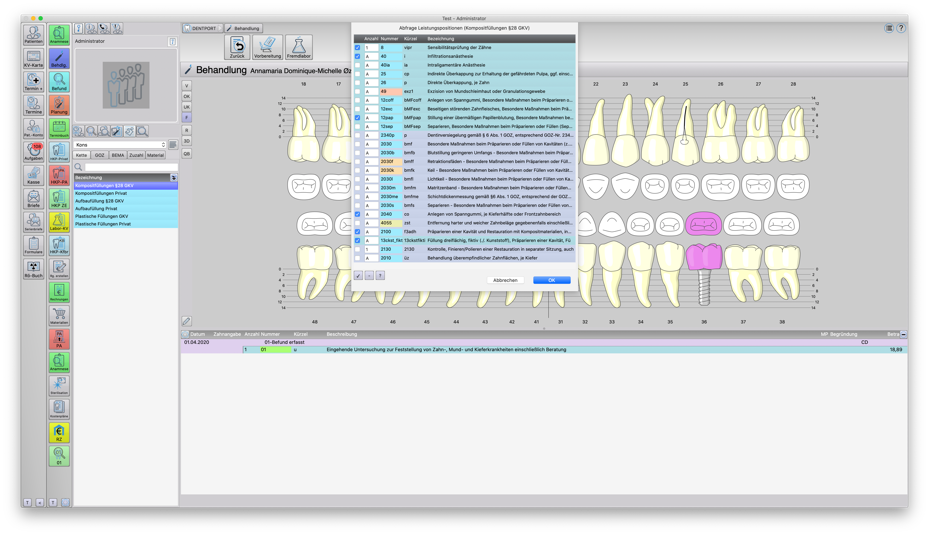Switch to the GOZ tab
This screenshot has width=929, height=535.
(99, 155)
